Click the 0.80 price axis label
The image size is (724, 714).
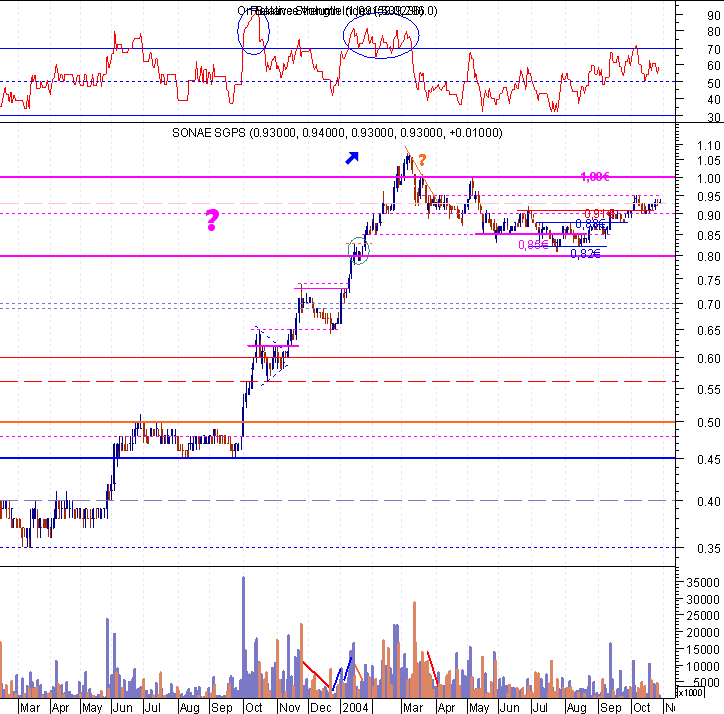[x=708, y=256]
